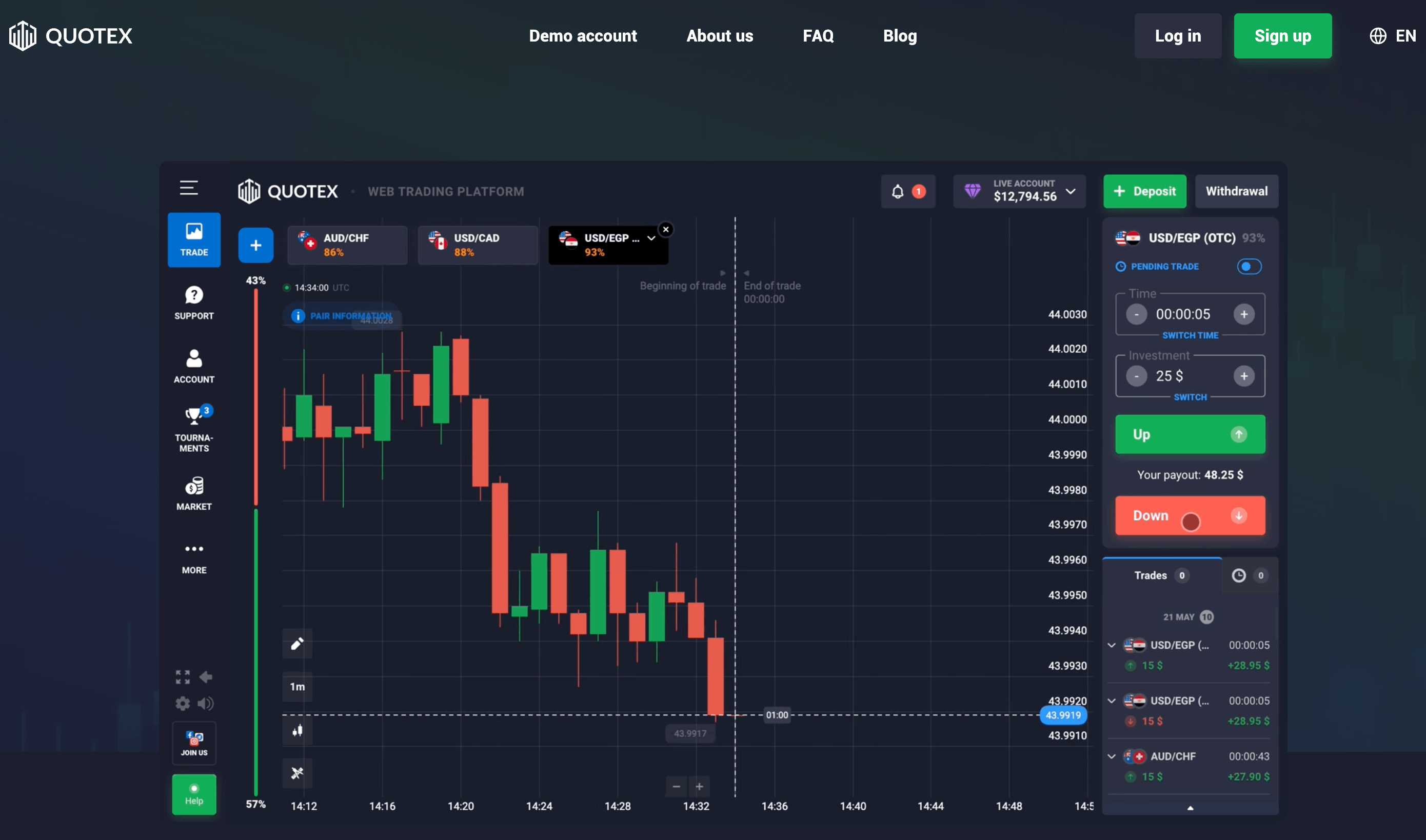Viewport: 1426px width, 840px height.
Task: Open the hamburger menu next to Quotex logo
Action: coord(189,188)
